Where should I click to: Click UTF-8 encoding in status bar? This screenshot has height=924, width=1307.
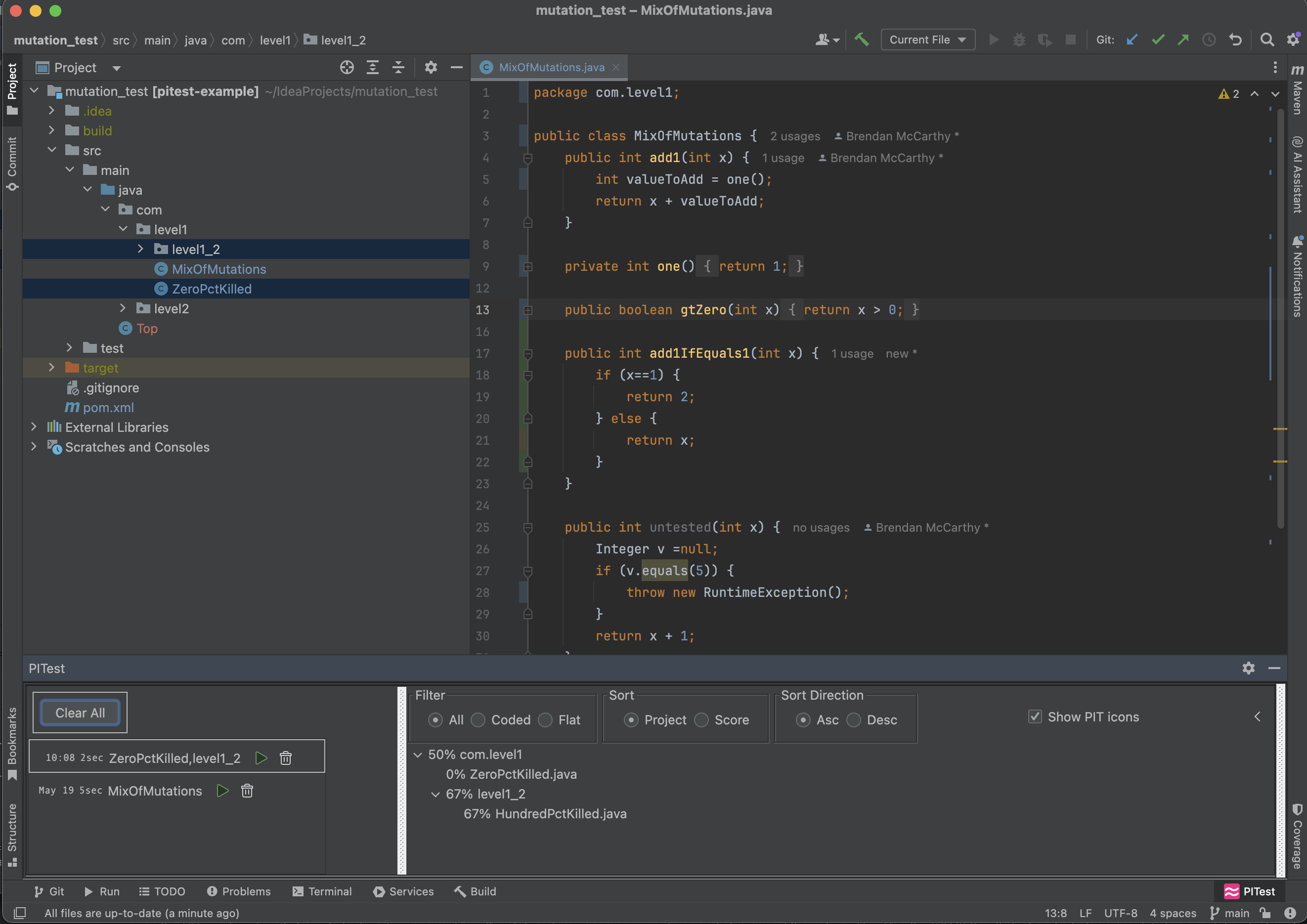pyautogui.click(x=1120, y=913)
